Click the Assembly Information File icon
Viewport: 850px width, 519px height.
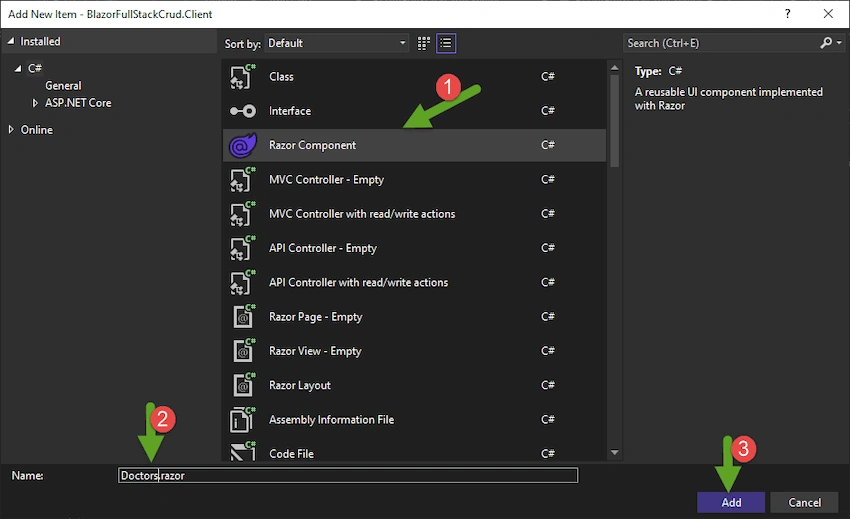pyautogui.click(x=242, y=420)
